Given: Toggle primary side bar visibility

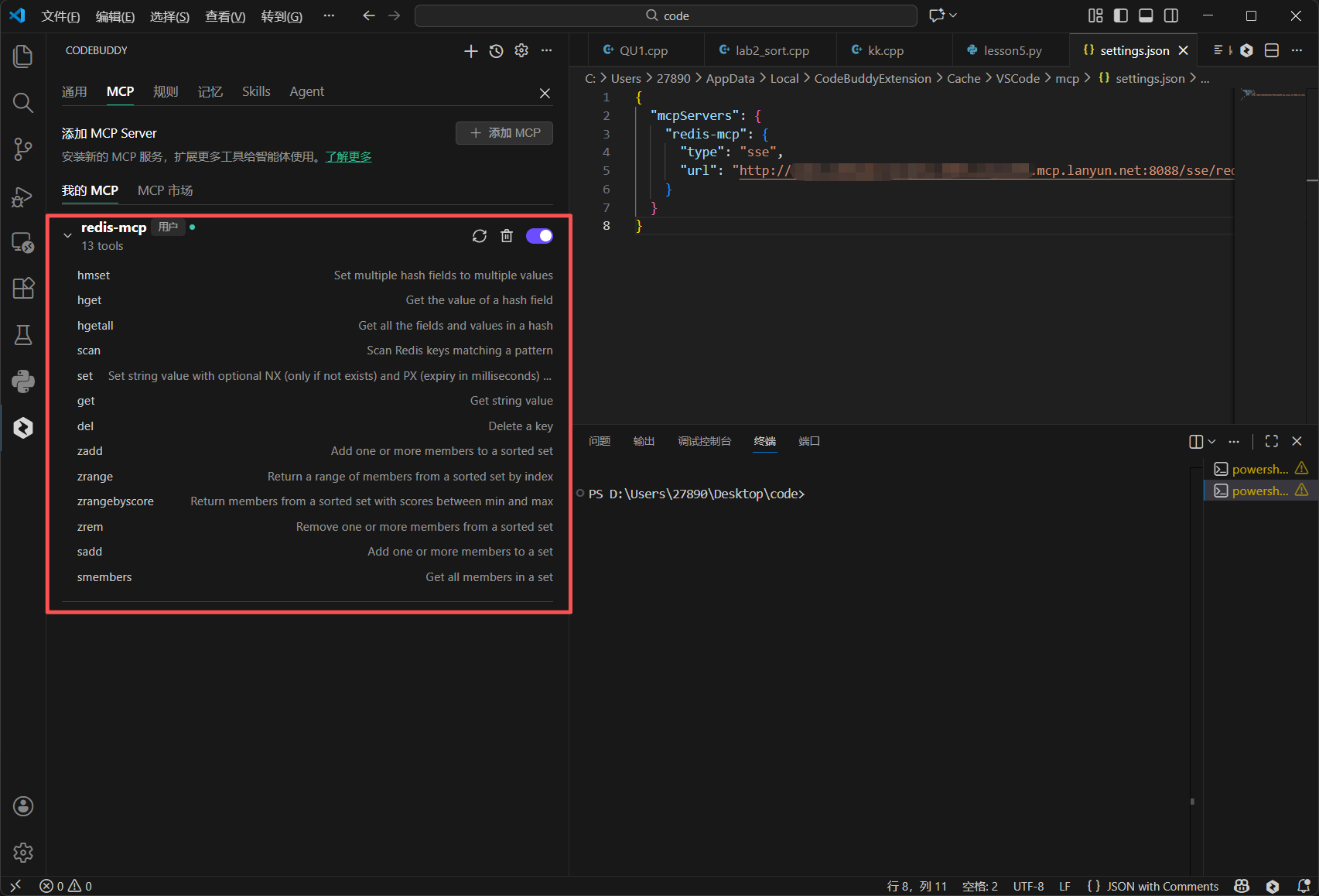Looking at the screenshot, I should pyautogui.click(x=1120, y=15).
